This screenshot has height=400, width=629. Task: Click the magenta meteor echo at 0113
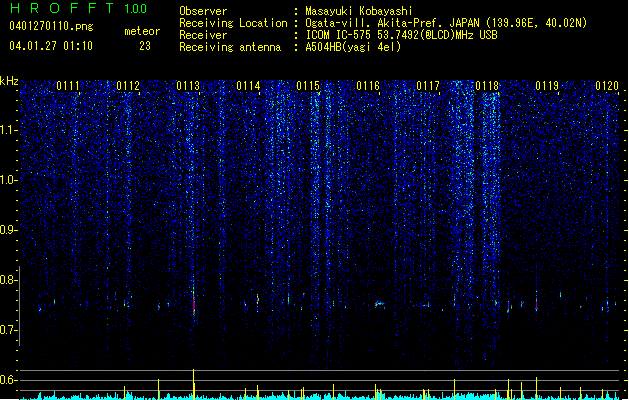click(x=194, y=305)
